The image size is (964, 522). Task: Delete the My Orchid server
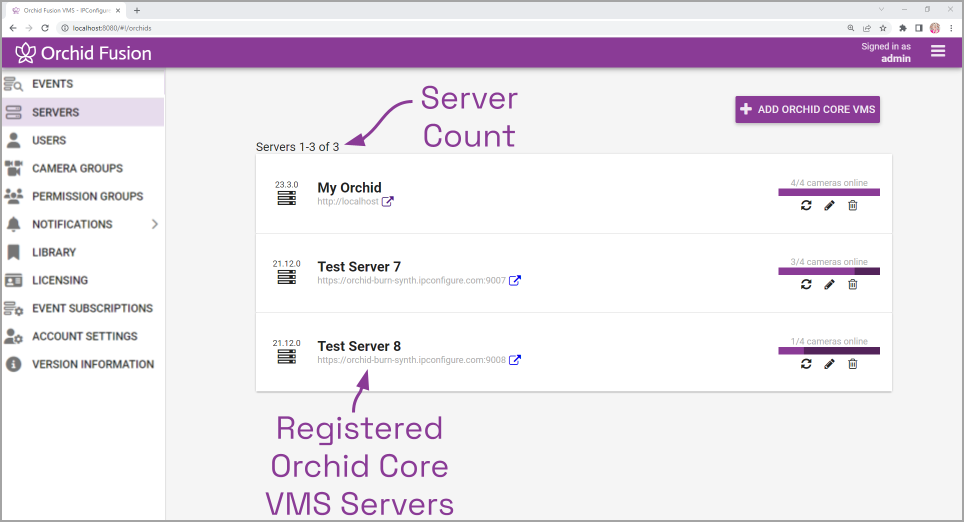(853, 205)
